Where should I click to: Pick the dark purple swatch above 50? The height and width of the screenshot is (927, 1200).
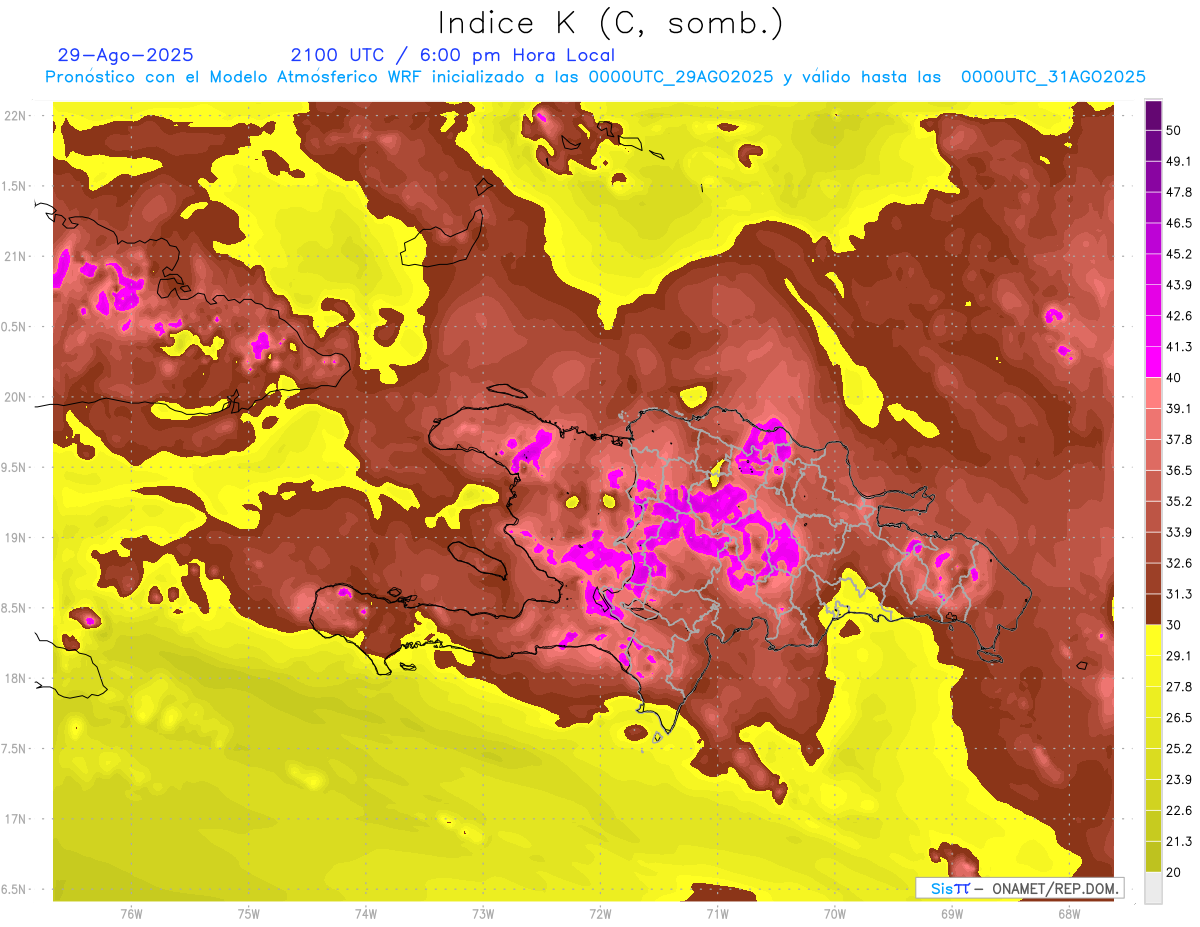[1153, 115]
